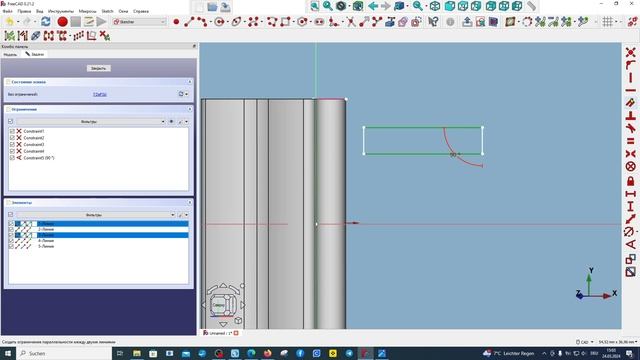This screenshot has height=360, width=640.
Task: Select the circle creation tool
Action: point(219,22)
